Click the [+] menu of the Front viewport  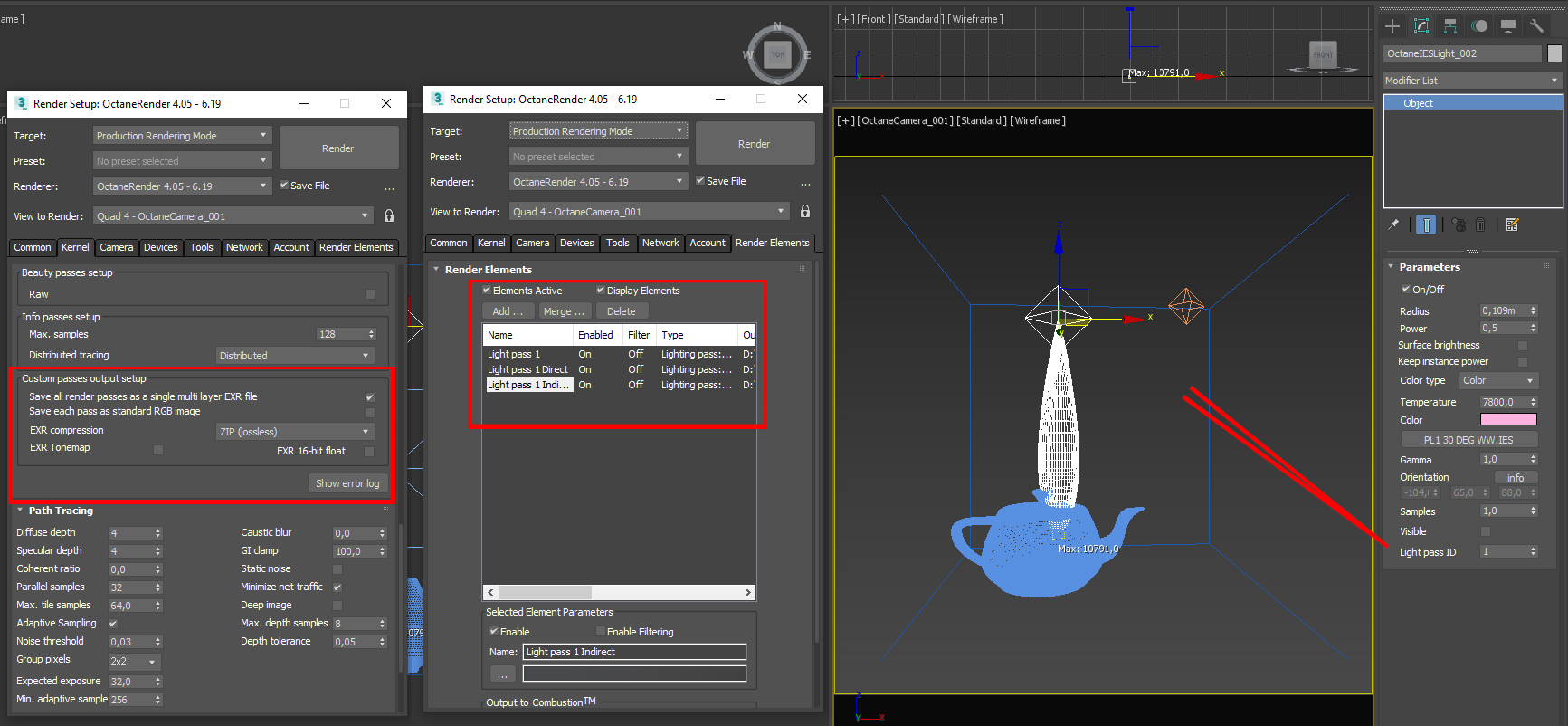tap(844, 19)
